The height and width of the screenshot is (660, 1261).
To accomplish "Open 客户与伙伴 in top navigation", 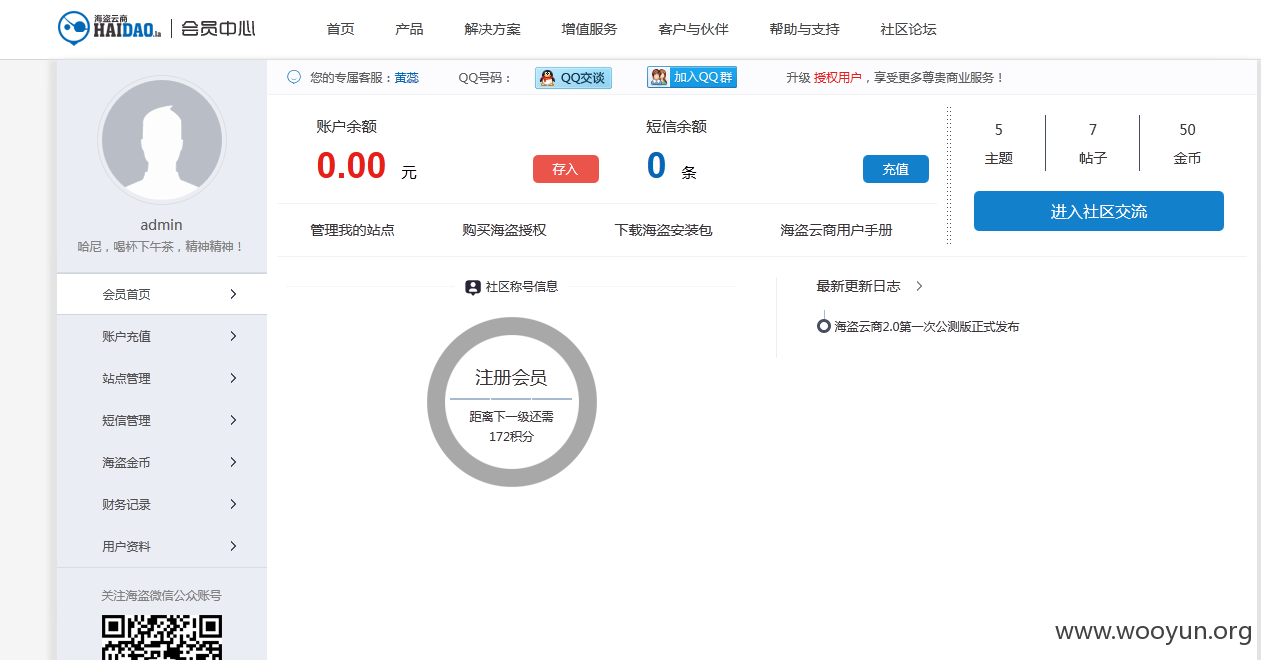I will tap(694, 29).
